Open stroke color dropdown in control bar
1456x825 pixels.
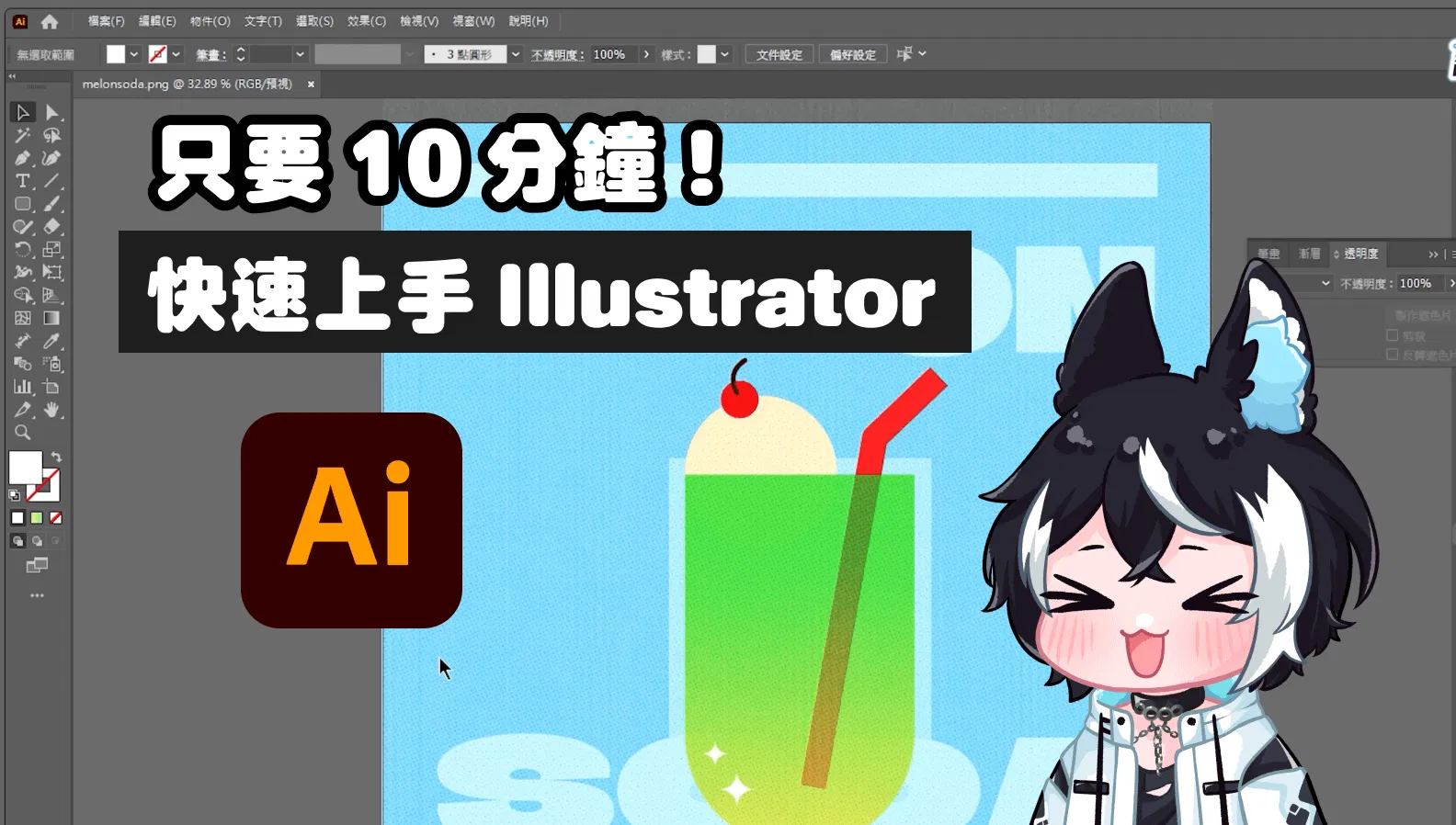[x=176, y=54]
